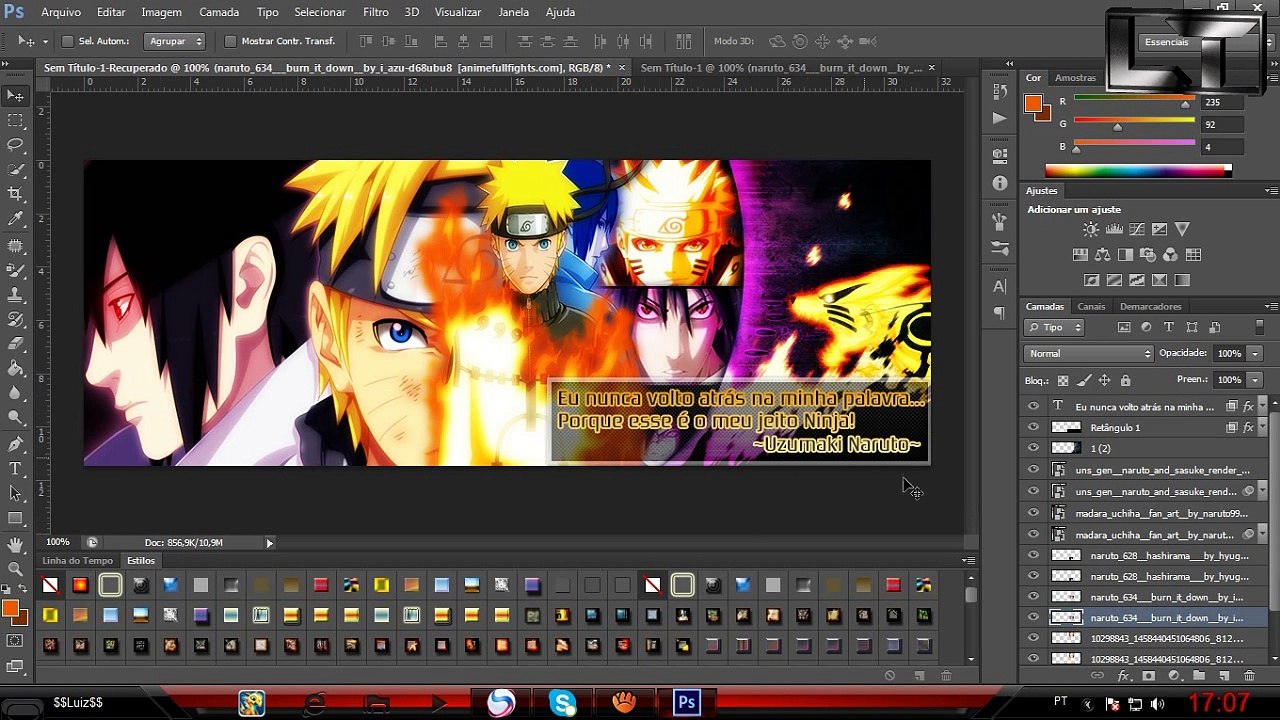Toggle visibility of first uns_gen_naruto_and_sasuke layer

tap(1034, 469)
